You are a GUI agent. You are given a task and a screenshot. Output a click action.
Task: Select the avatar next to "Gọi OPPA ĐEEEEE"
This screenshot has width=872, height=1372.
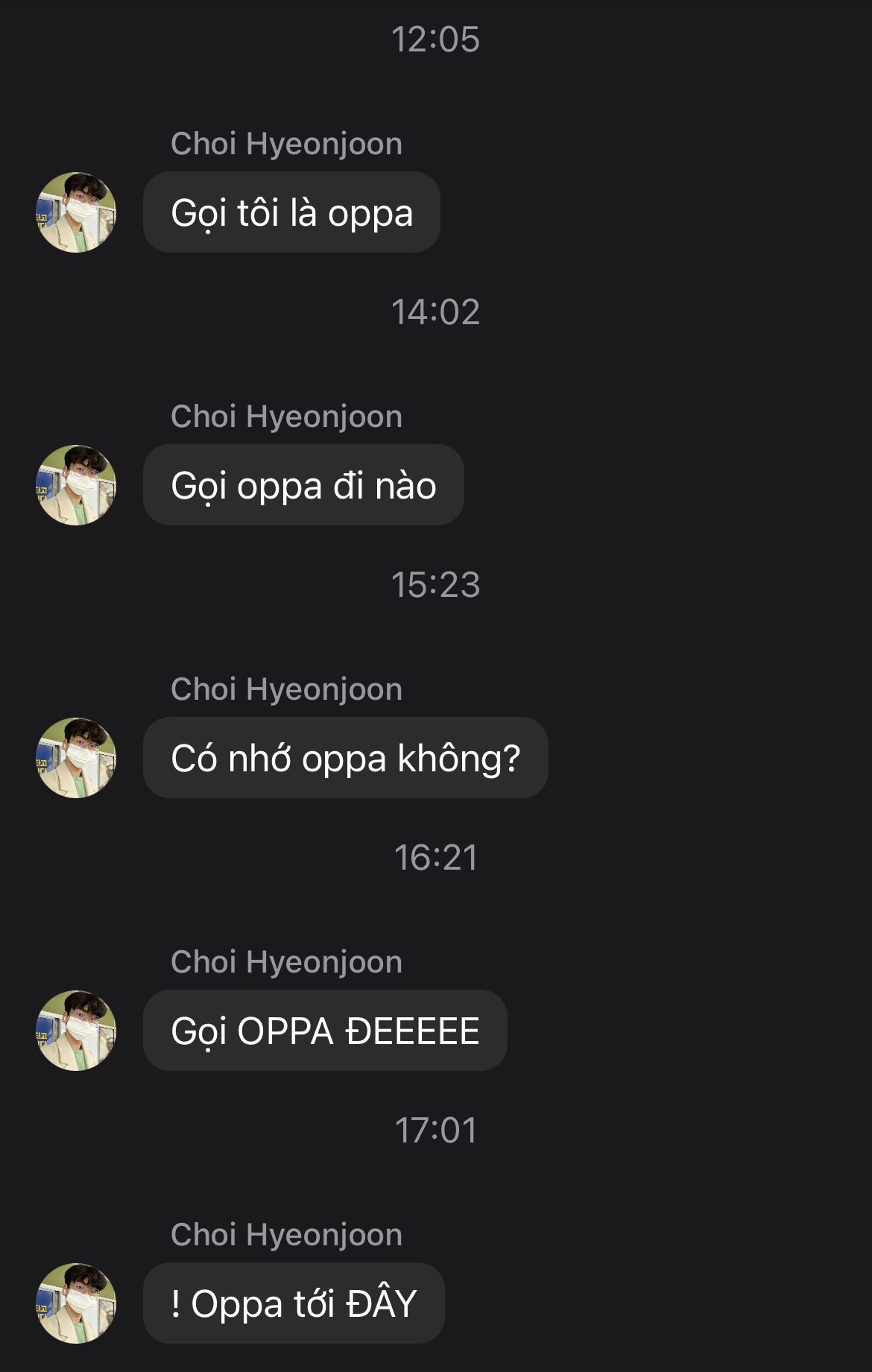(x=76, y=1031)
